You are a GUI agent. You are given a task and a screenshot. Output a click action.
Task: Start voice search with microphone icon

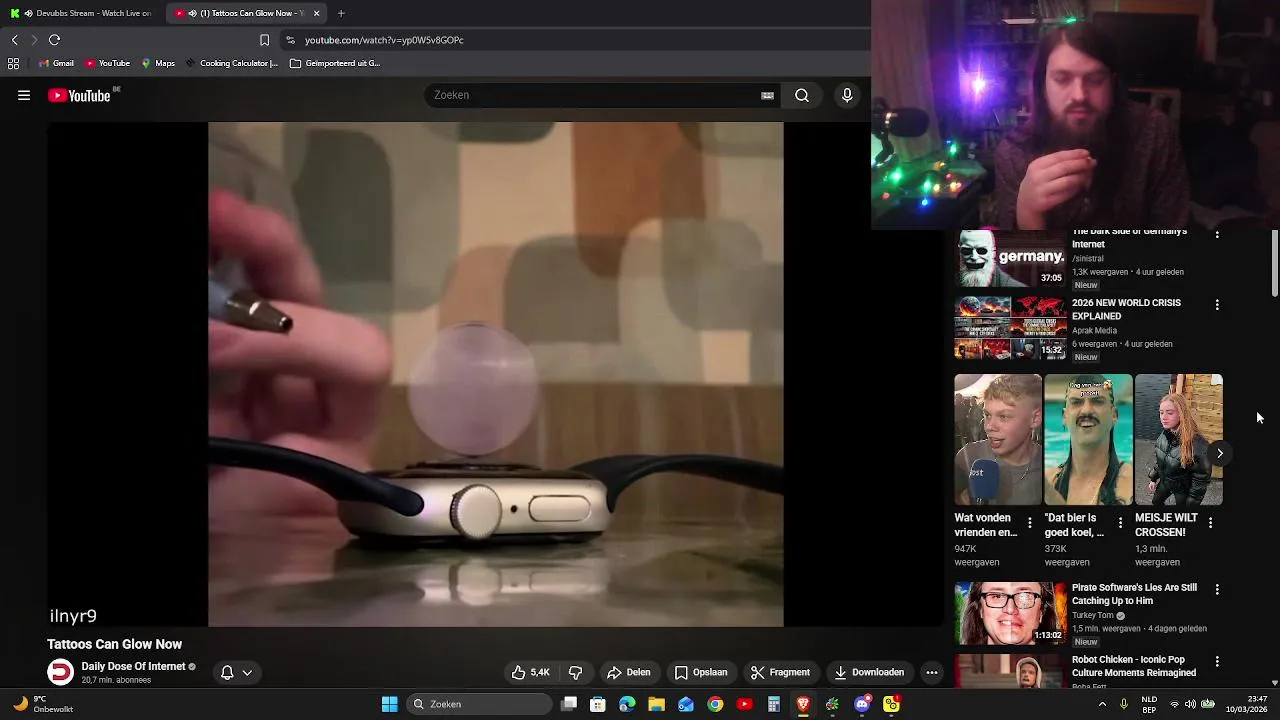click(x=847, y=95)
